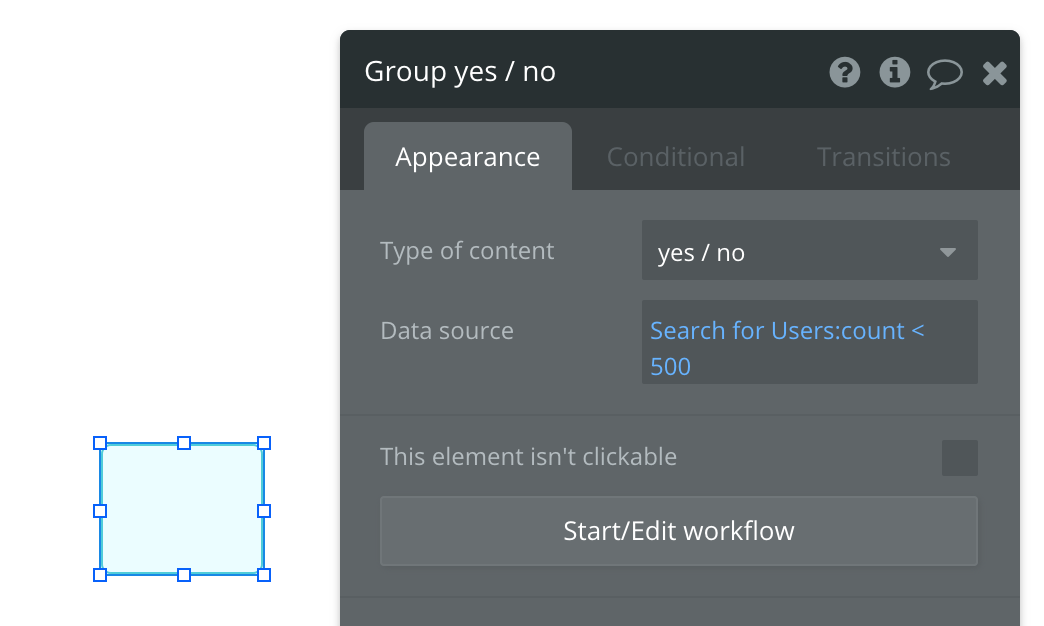Click the group's left-middle resize handle
This screenshot has width=1044, height=626.
100,511
